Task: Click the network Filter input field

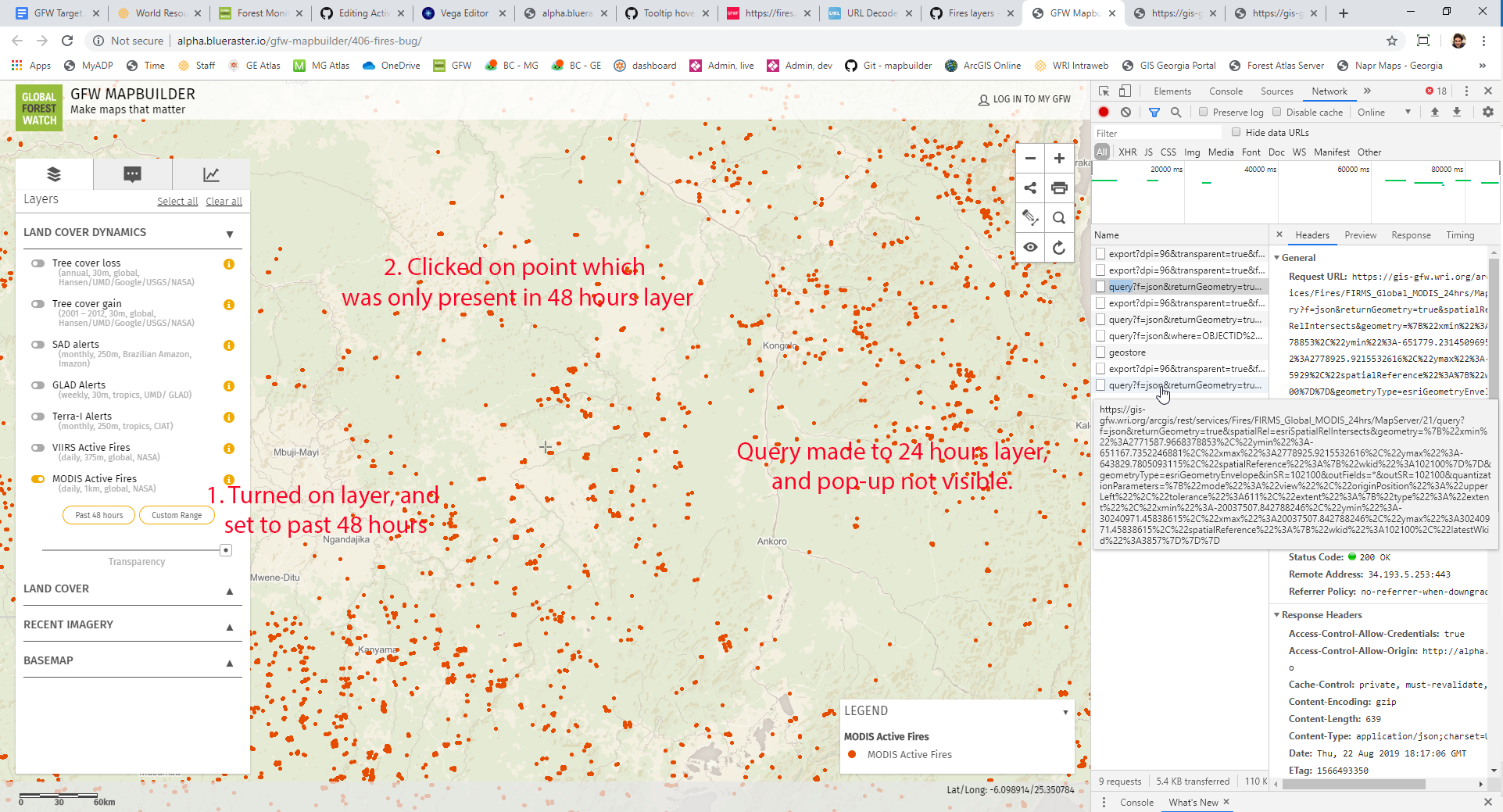Action: tap(1157, 132)
